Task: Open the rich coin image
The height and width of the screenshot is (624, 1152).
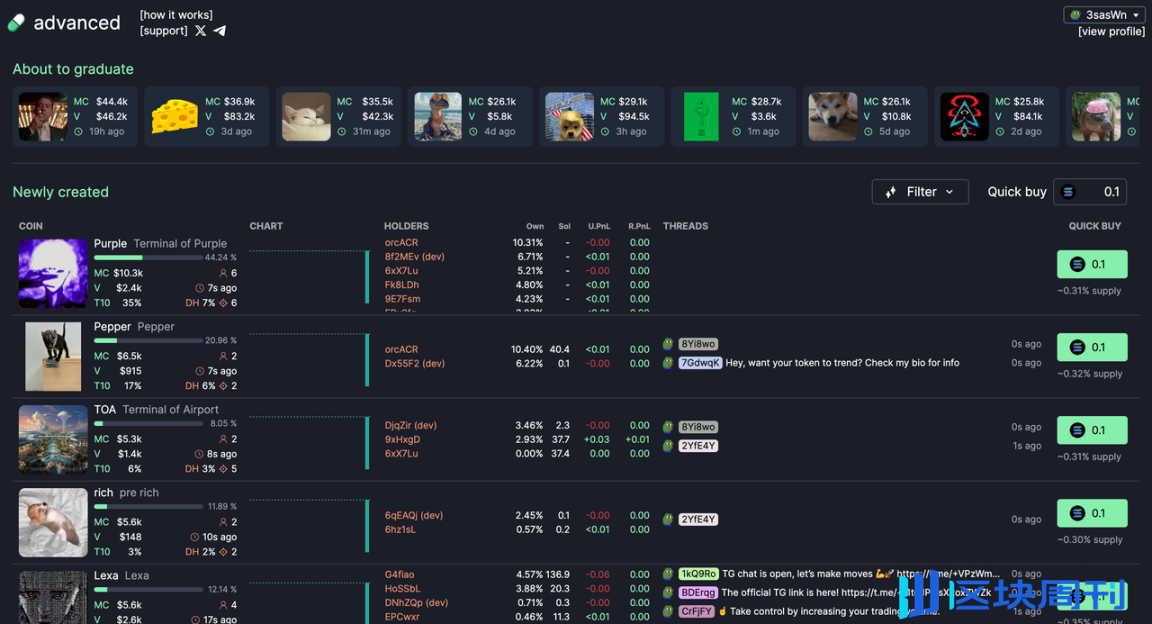Action: (x=53, y=523)
